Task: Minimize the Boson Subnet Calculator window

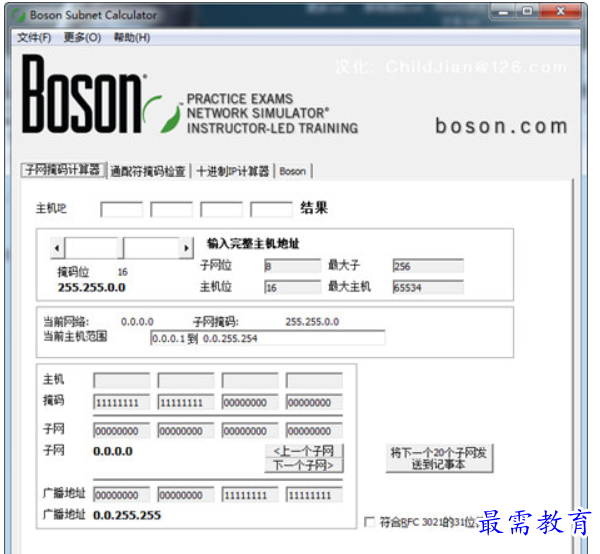Action: pyautogui.click(x=502, y=13)
